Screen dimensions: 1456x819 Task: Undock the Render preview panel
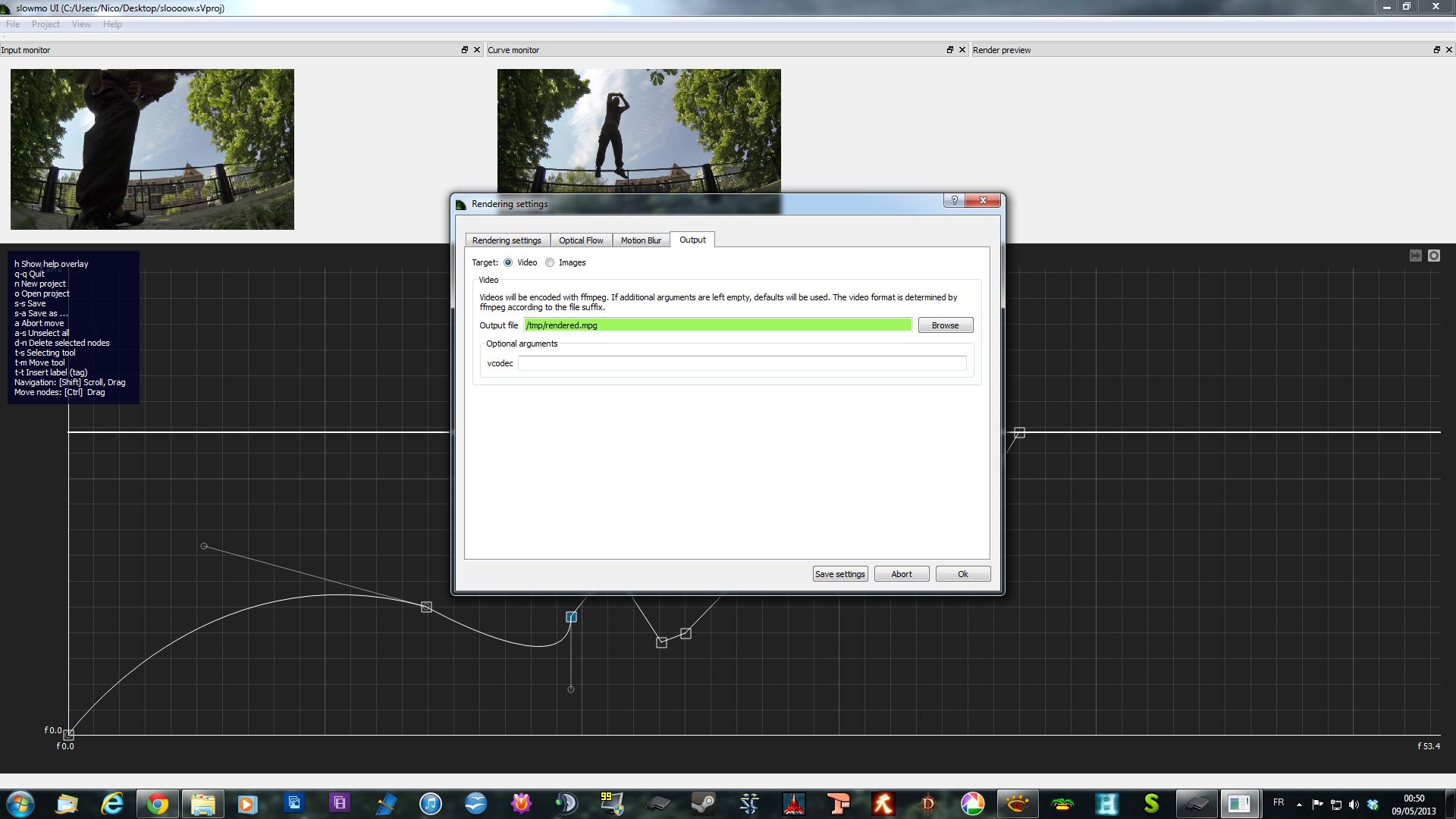pyautogui.click(x=1436, y=50)
